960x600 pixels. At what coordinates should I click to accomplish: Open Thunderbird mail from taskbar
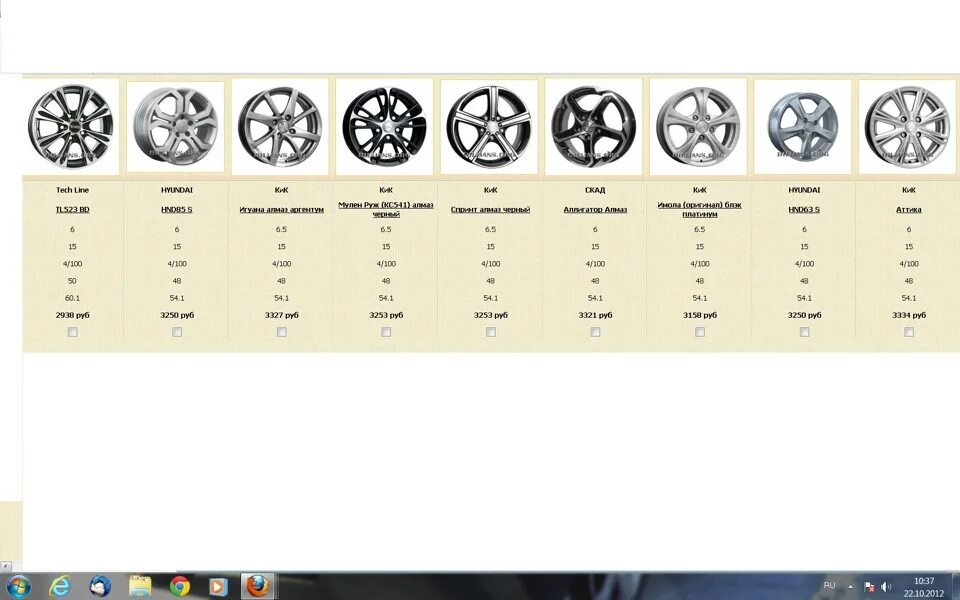(100, 586)
